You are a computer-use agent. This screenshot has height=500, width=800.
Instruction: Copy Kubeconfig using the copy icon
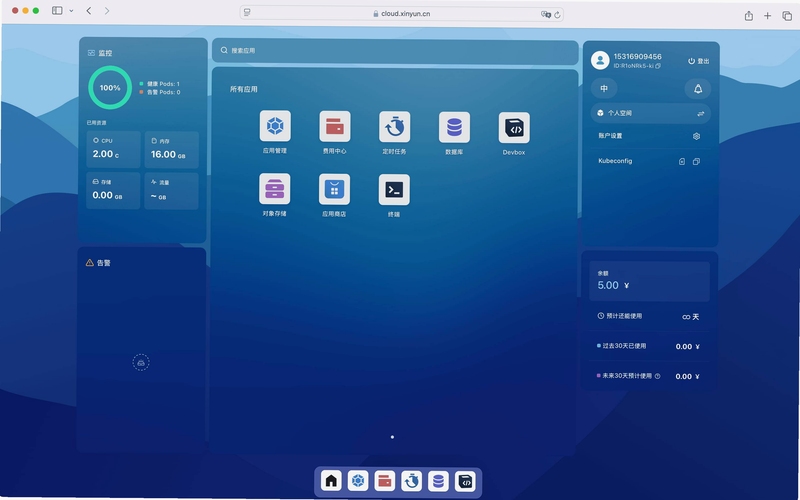pyautogui.click(x=696, y=161)
